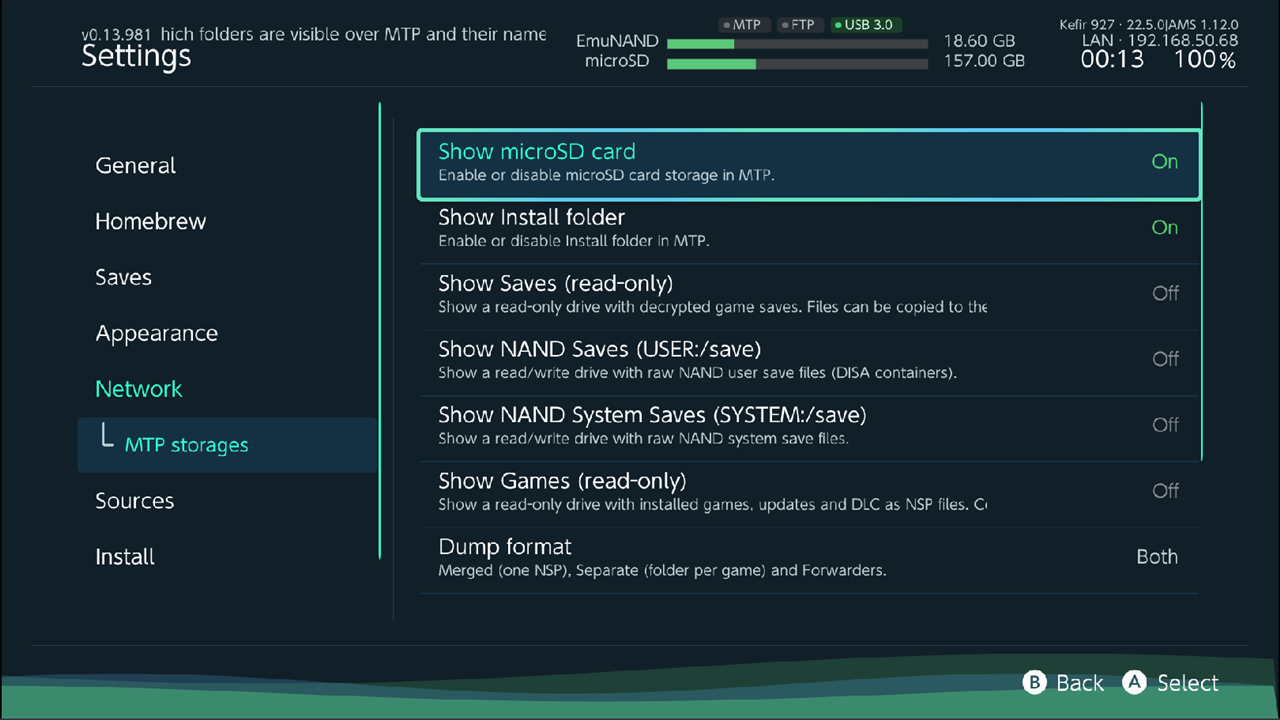The width and height of the screenshot is (1280, 720).
Task: Click the Kefir 927 firmware info text
Action: [x=1149, y=24]
